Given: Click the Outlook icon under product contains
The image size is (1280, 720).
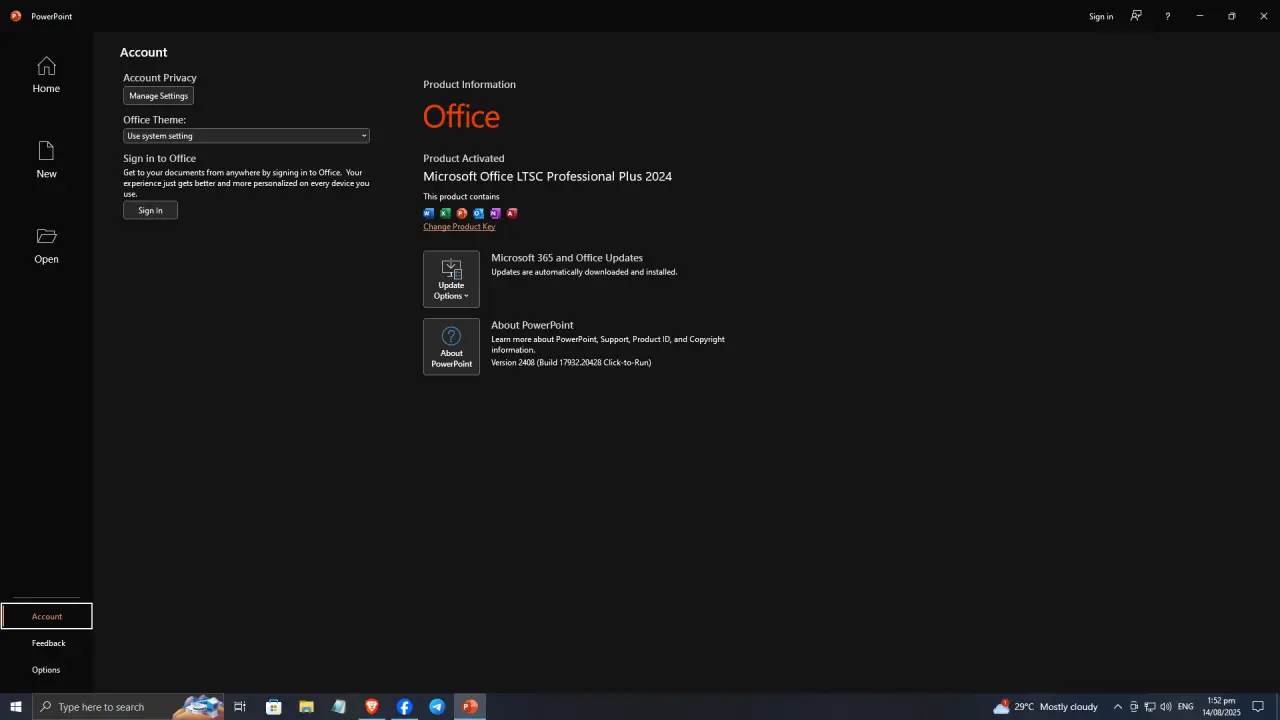Looking at the screenshot, I should (479, 213).
